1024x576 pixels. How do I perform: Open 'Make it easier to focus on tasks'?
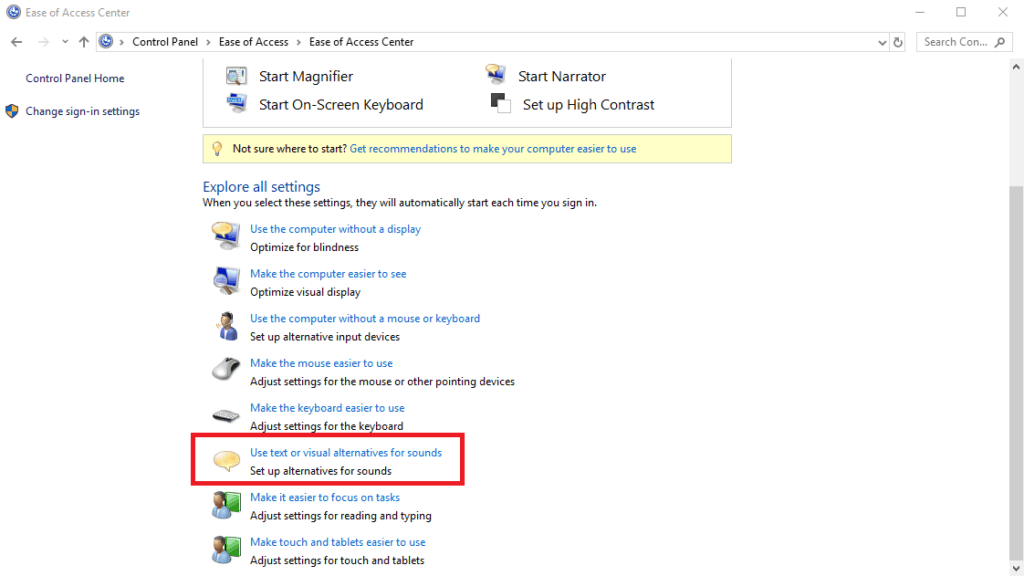coord(325,498)
